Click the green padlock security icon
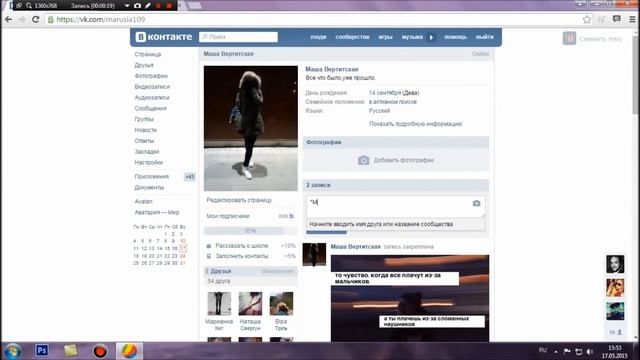 point(51,20)
